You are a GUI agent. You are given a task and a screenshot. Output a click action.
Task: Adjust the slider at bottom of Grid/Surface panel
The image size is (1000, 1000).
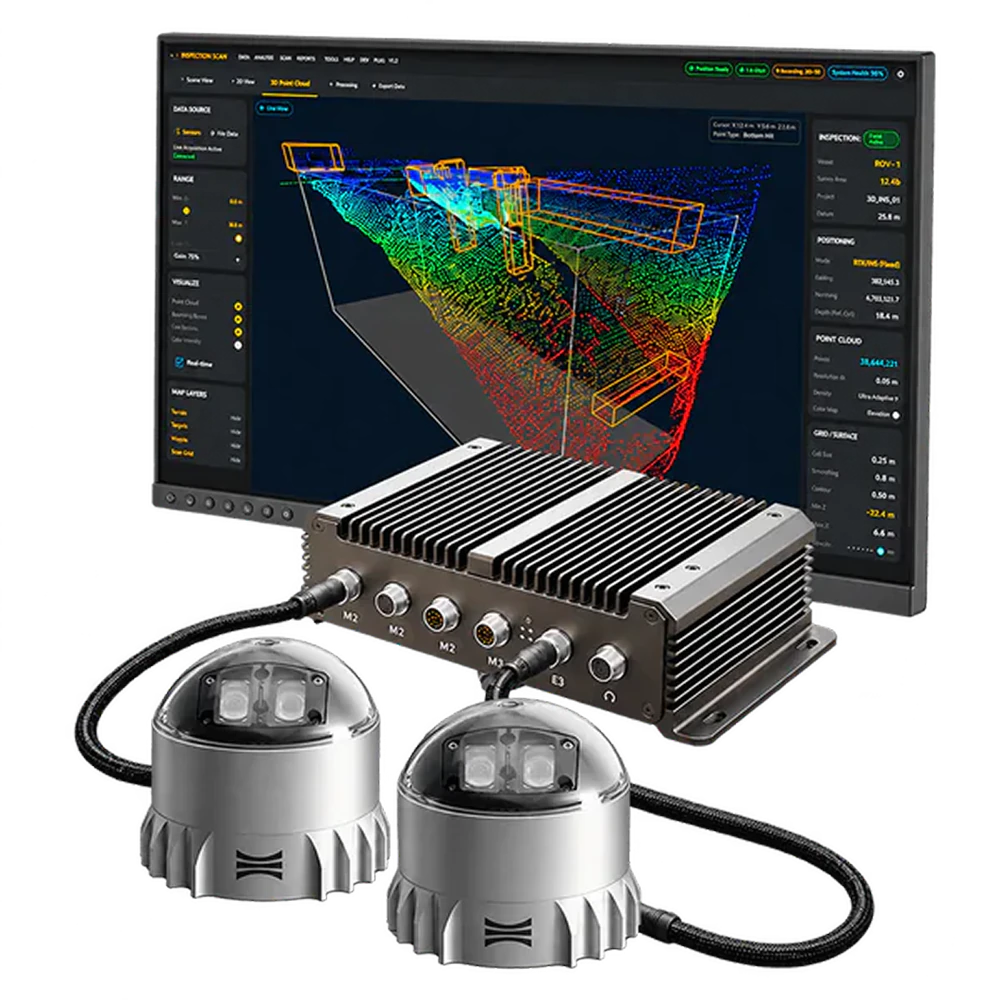click(880, 551)
